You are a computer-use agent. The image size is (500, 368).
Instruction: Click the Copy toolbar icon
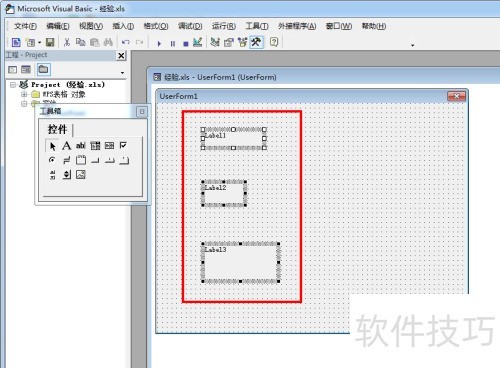(81, 42)
